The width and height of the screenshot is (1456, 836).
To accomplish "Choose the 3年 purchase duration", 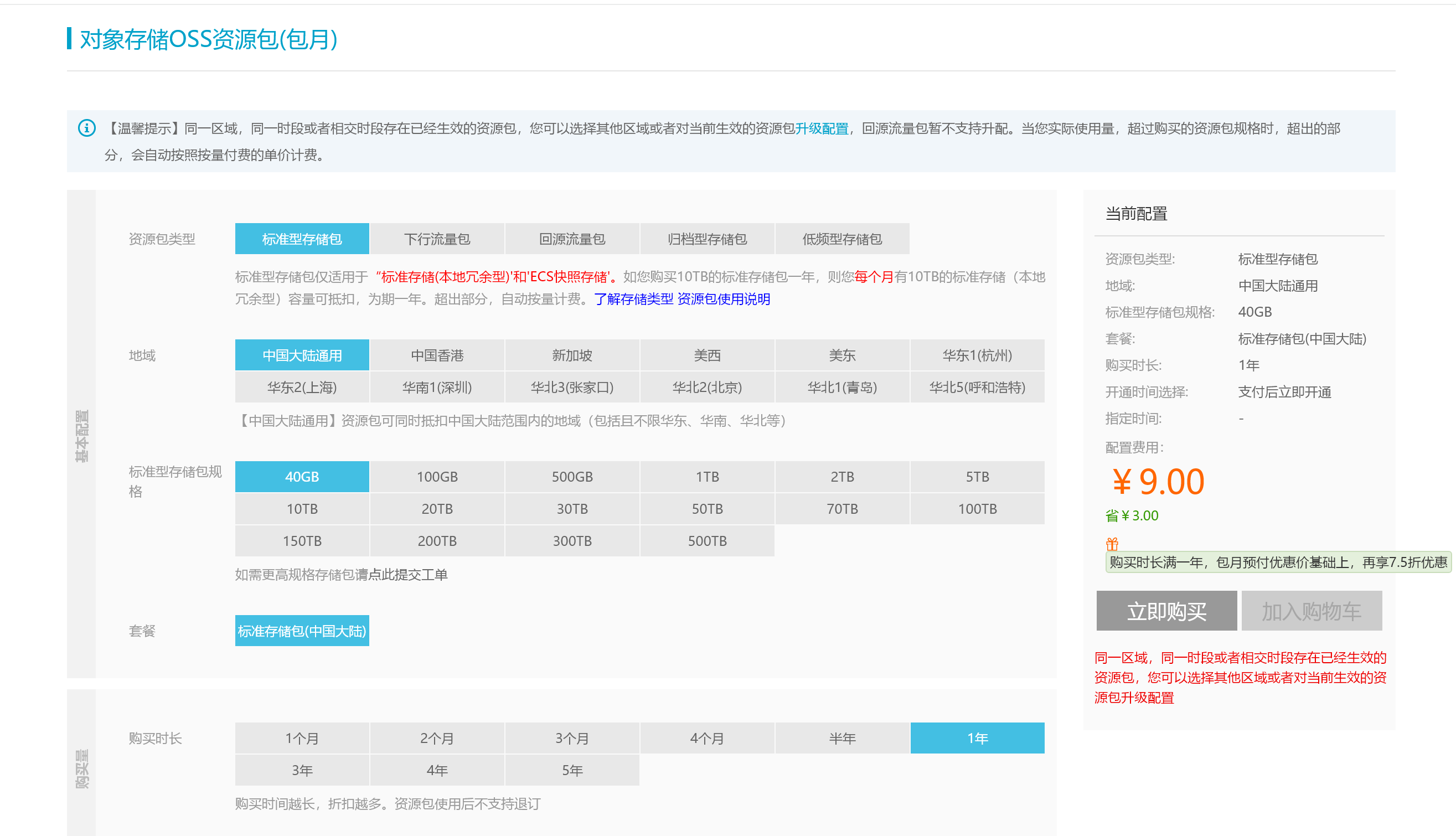I will [x=302, y=771].
